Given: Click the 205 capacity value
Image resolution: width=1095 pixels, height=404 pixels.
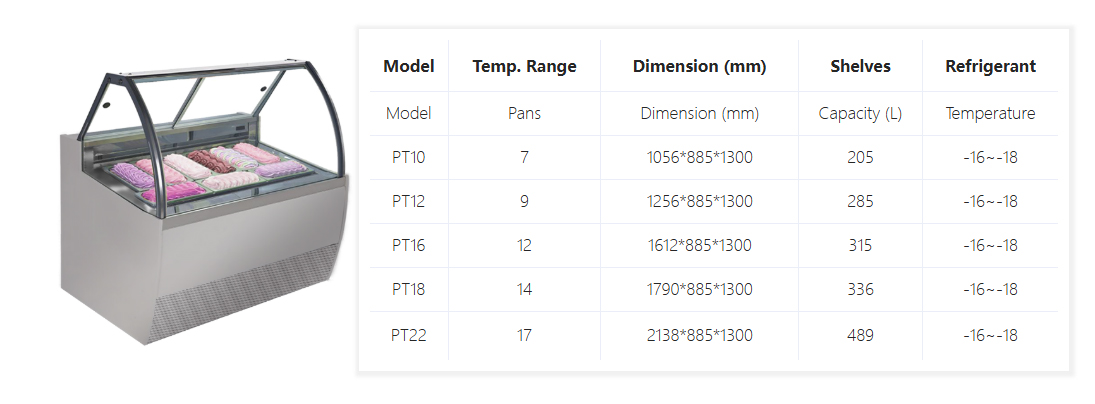Looking at the screenshot, I should (860, 157).
